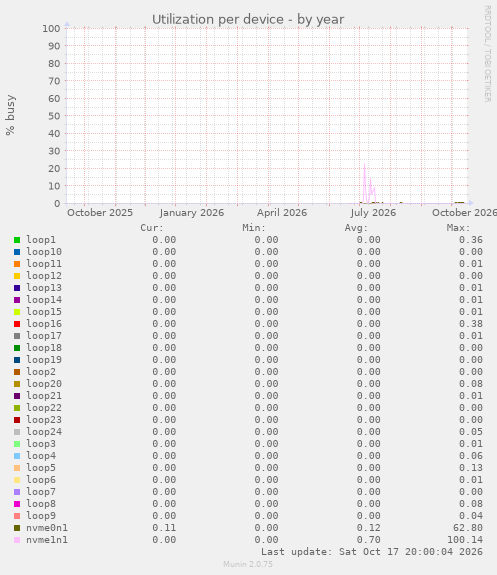Click the 'Min:' column header

(254, 228)
